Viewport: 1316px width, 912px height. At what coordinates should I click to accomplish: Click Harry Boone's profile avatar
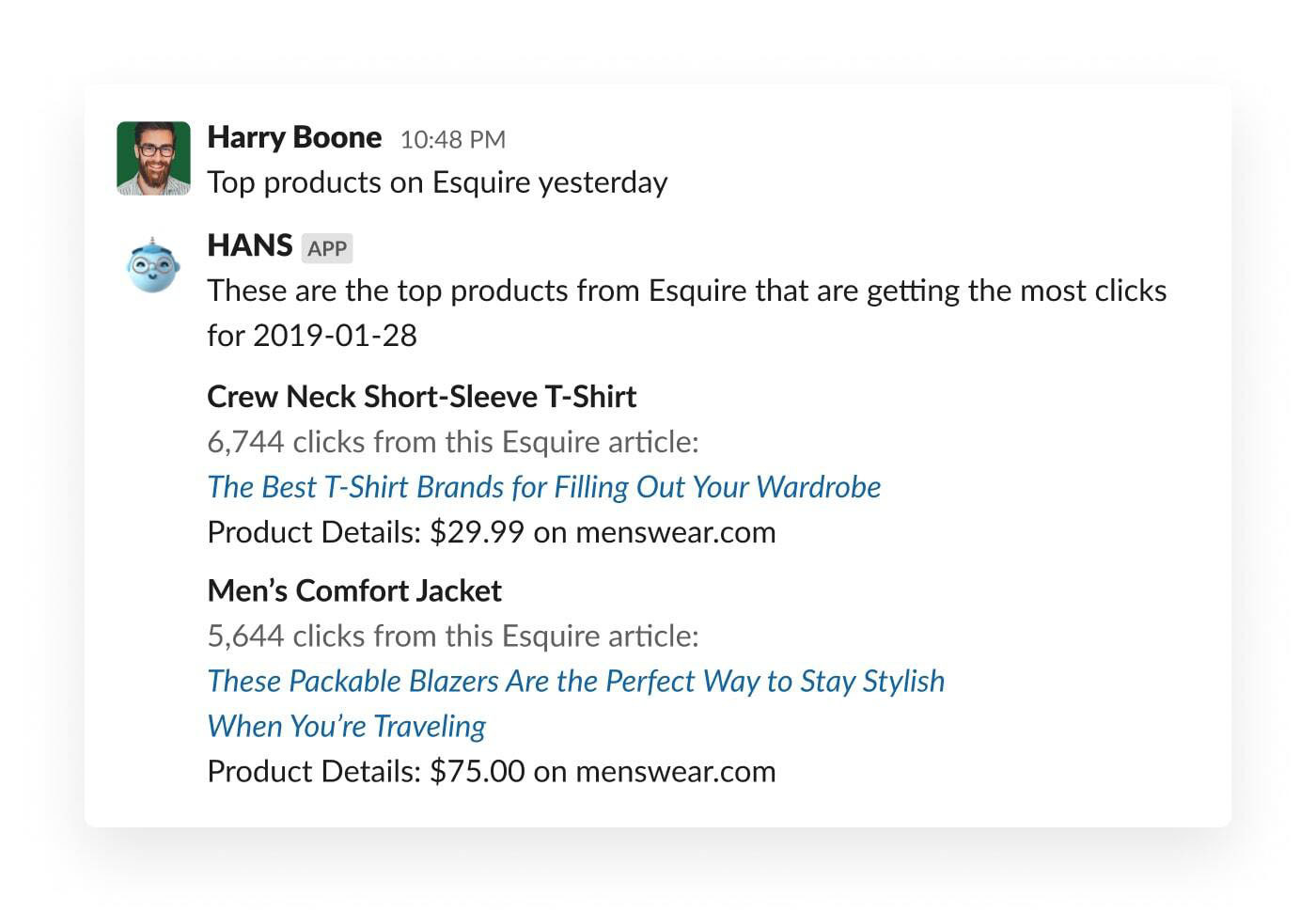coord(153,158)
